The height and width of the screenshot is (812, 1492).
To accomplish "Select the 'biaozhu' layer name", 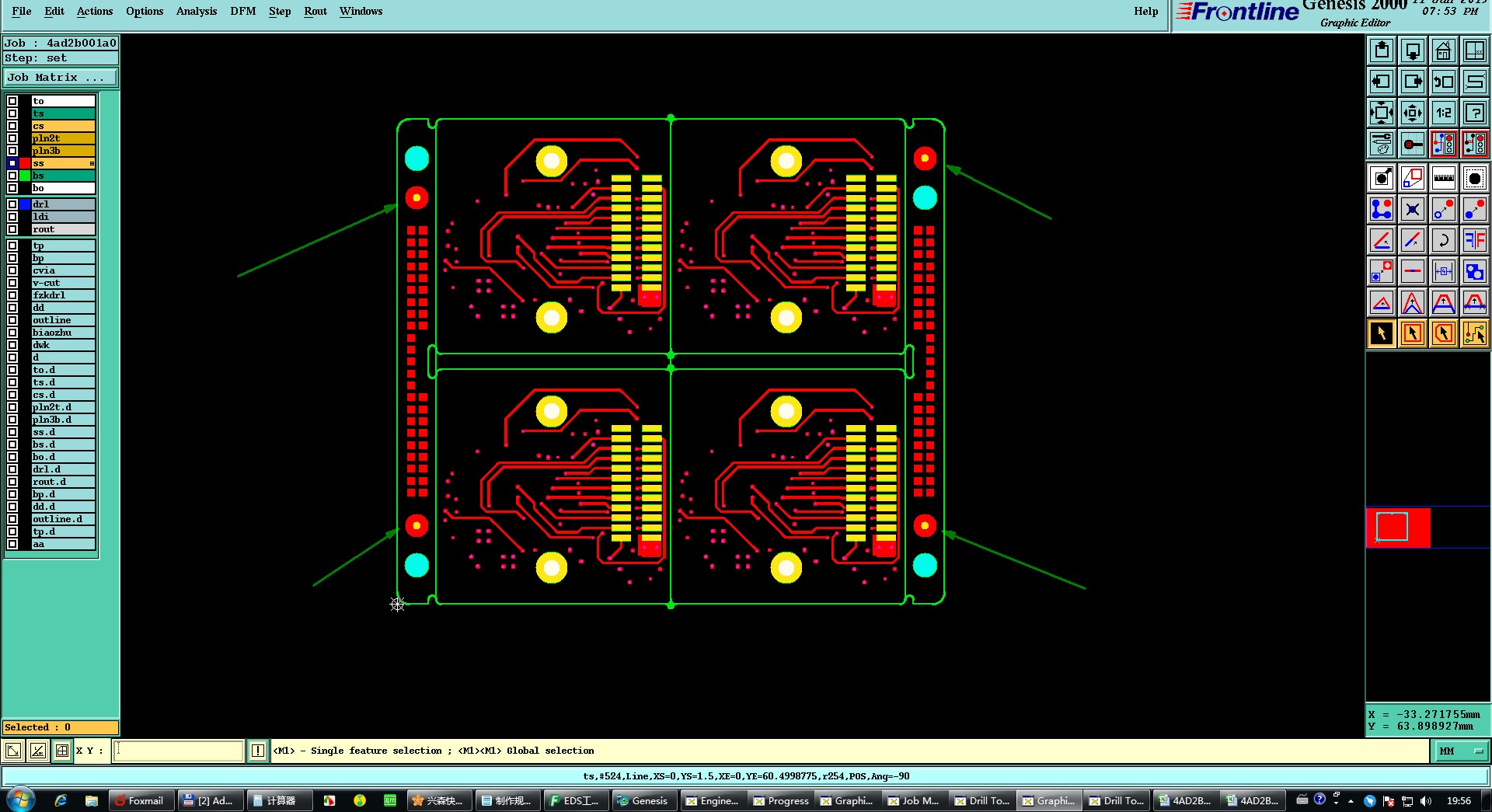I will (x=63, y=333).
